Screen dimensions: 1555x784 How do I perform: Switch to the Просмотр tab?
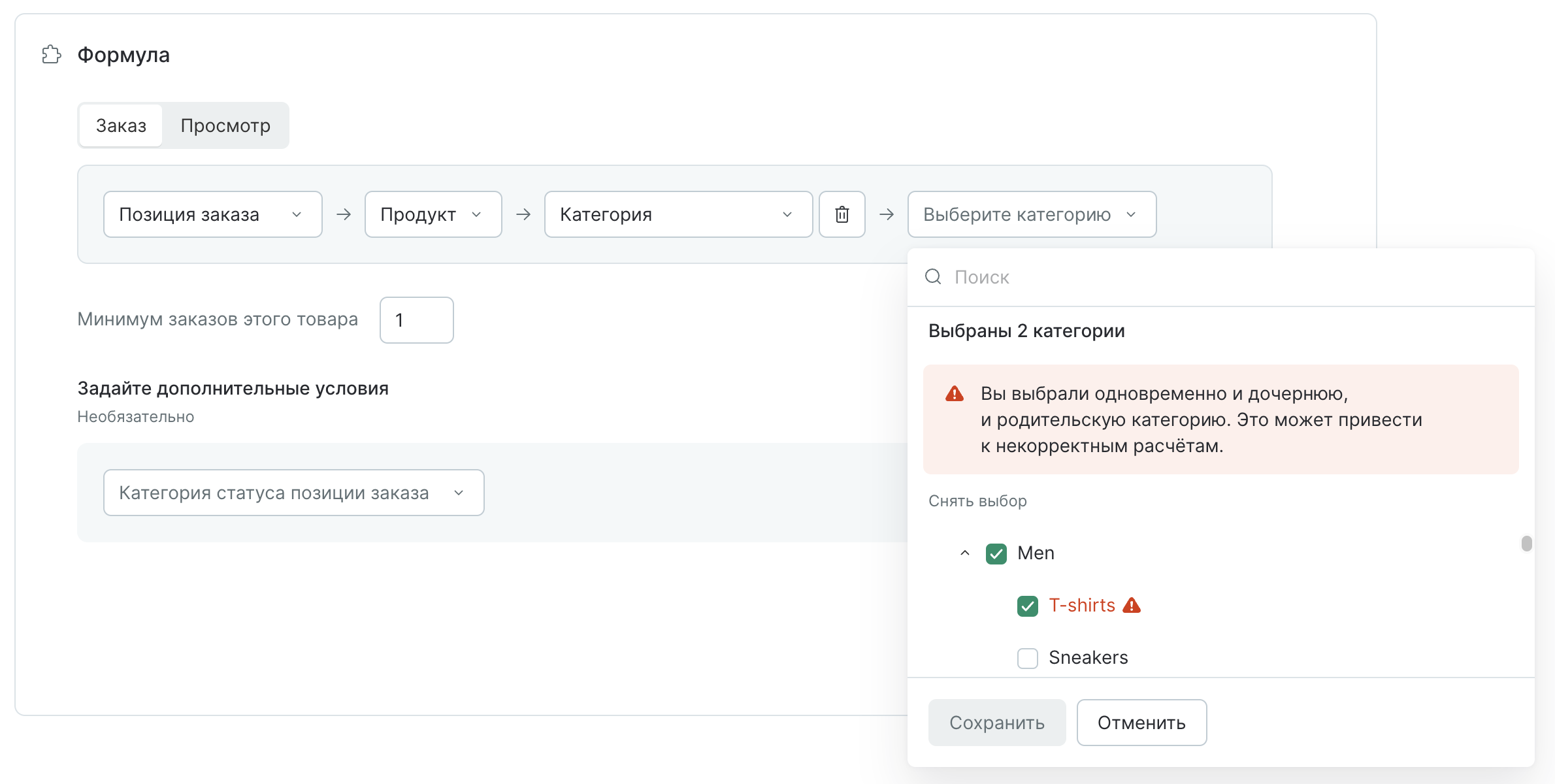pyautogui.click(x=225, y=125)
